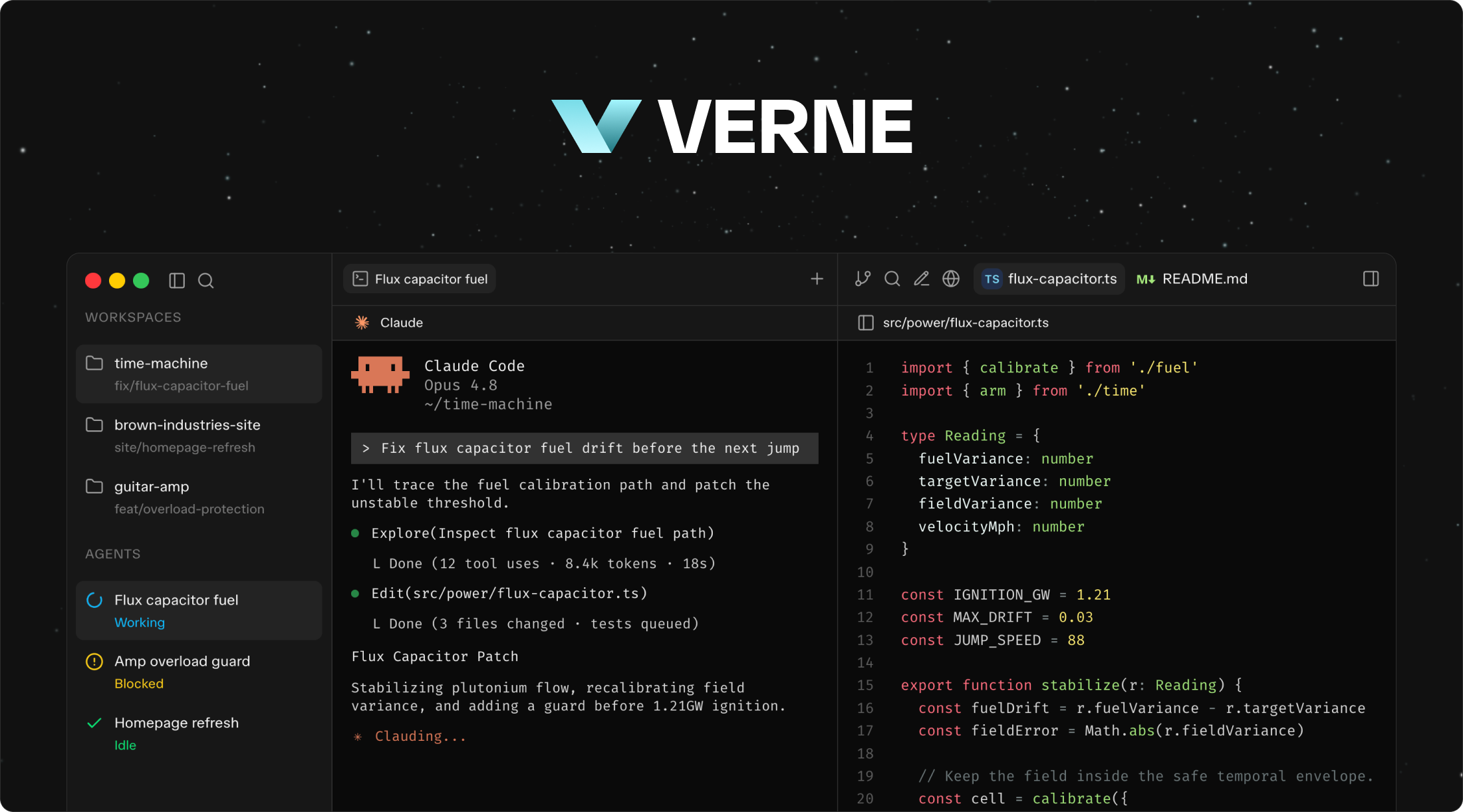Place cursor on 'const IGNITION_GW = 1.21' line

(x=1005, y=595)
